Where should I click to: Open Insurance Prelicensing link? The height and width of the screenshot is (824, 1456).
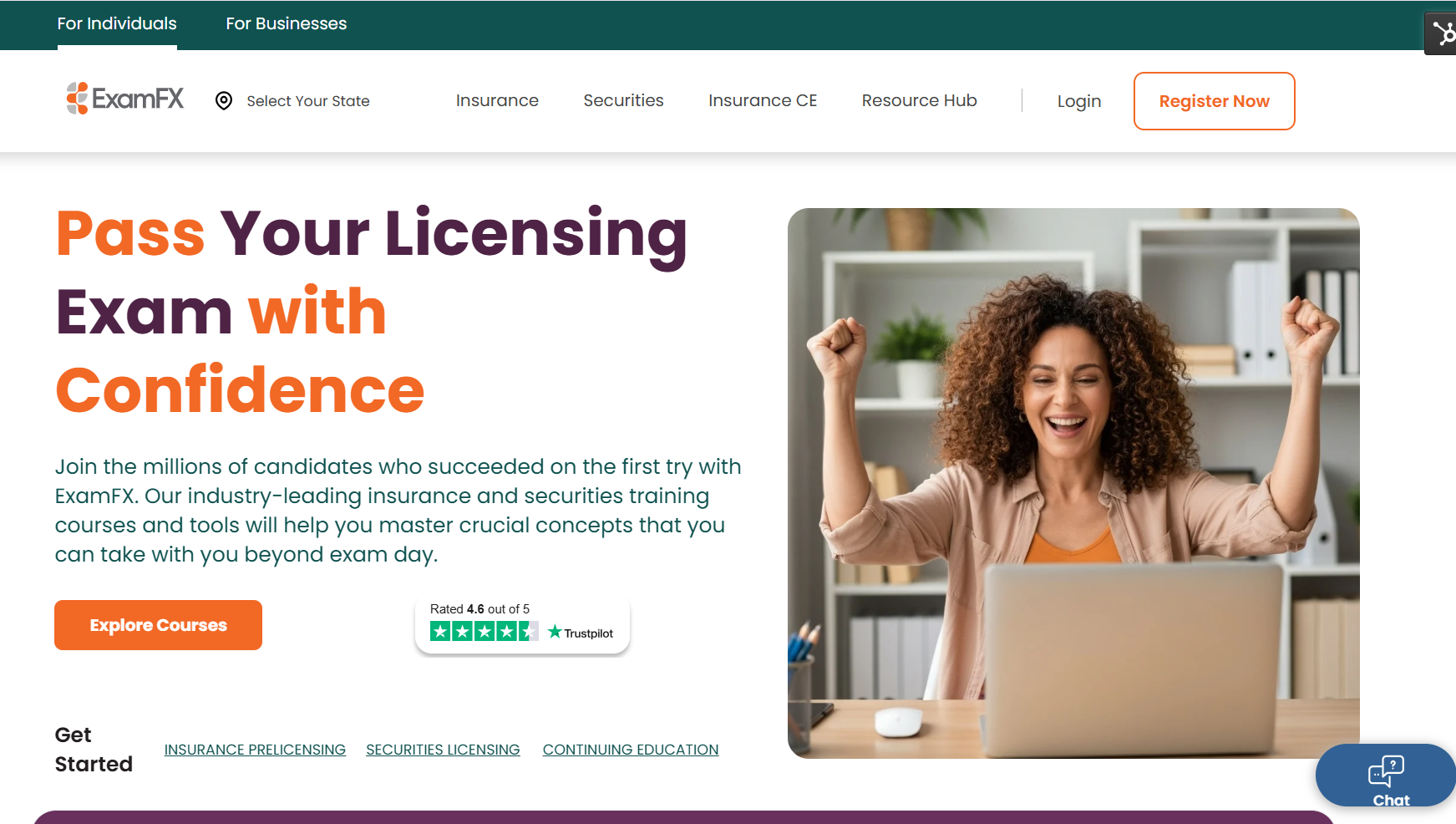click(255, 750)
